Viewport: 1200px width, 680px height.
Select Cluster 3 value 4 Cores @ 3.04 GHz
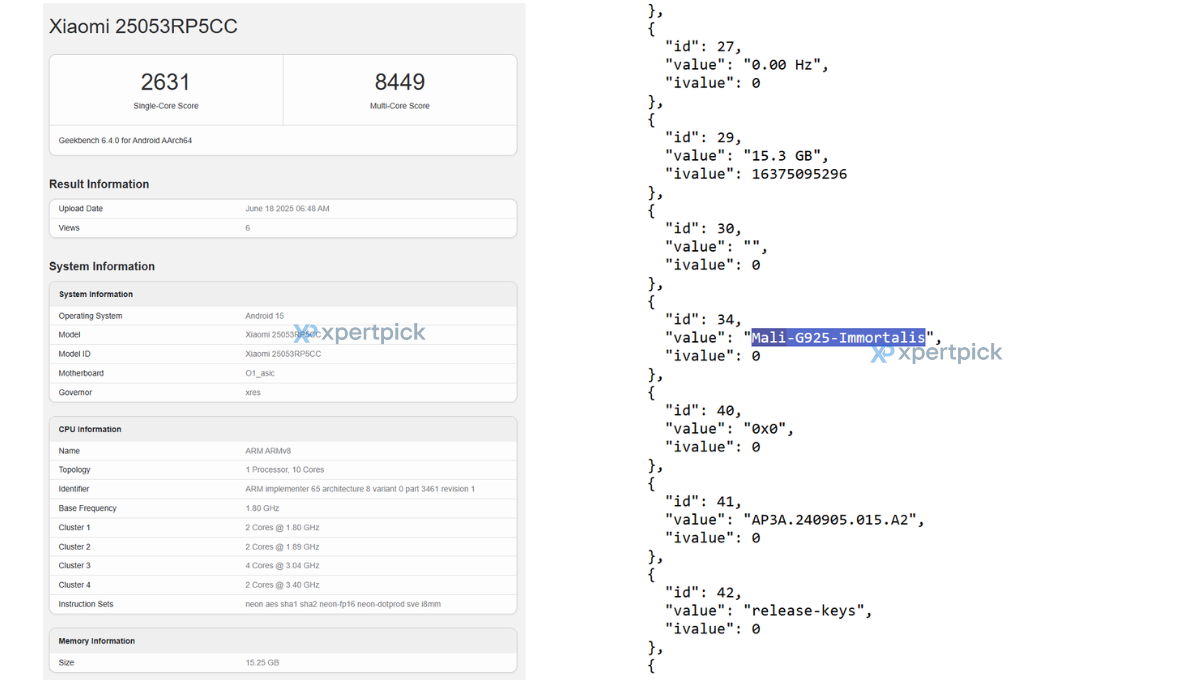(282, 566)
